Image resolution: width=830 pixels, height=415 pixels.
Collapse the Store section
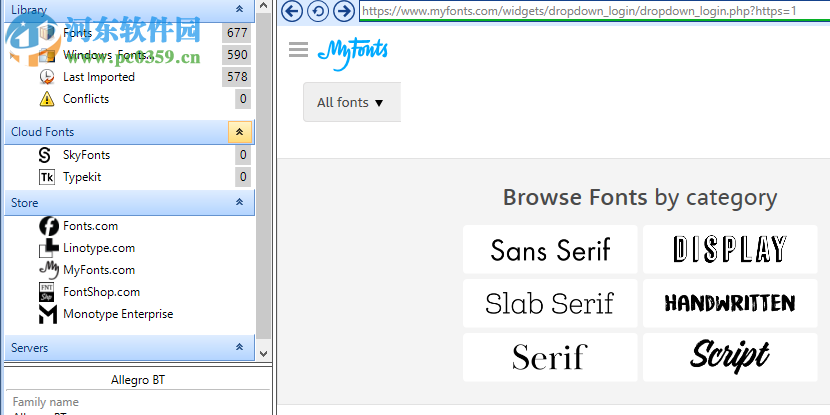(239, 202)
